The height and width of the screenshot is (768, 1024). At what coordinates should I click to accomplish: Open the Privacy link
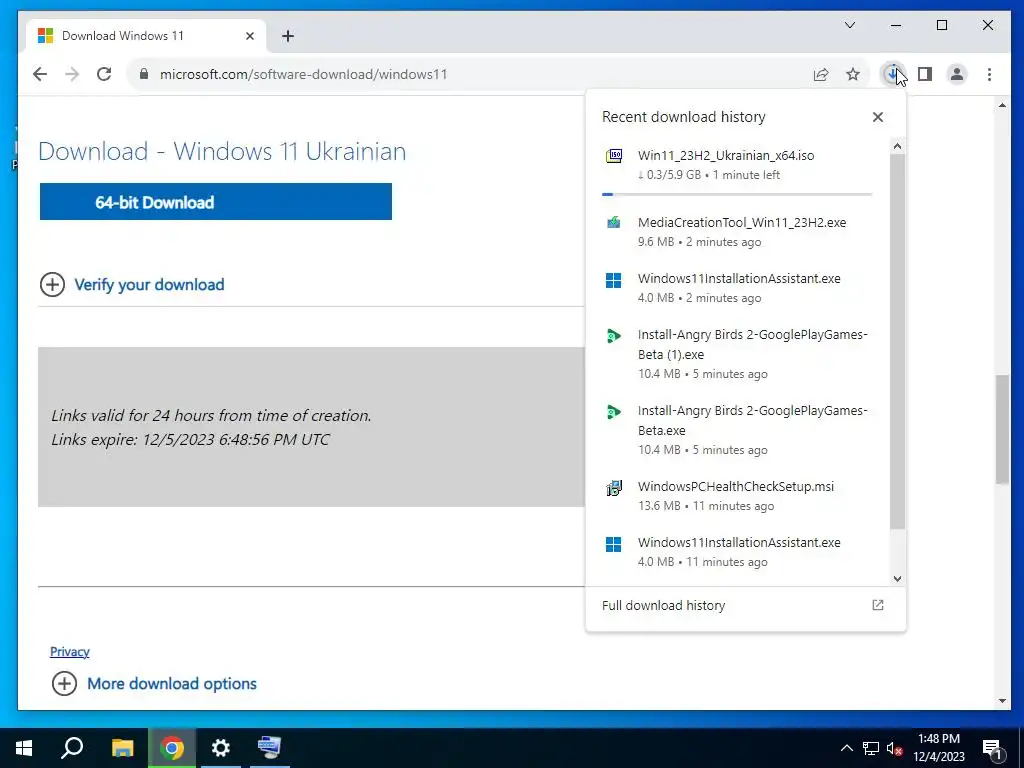point(70,651)
